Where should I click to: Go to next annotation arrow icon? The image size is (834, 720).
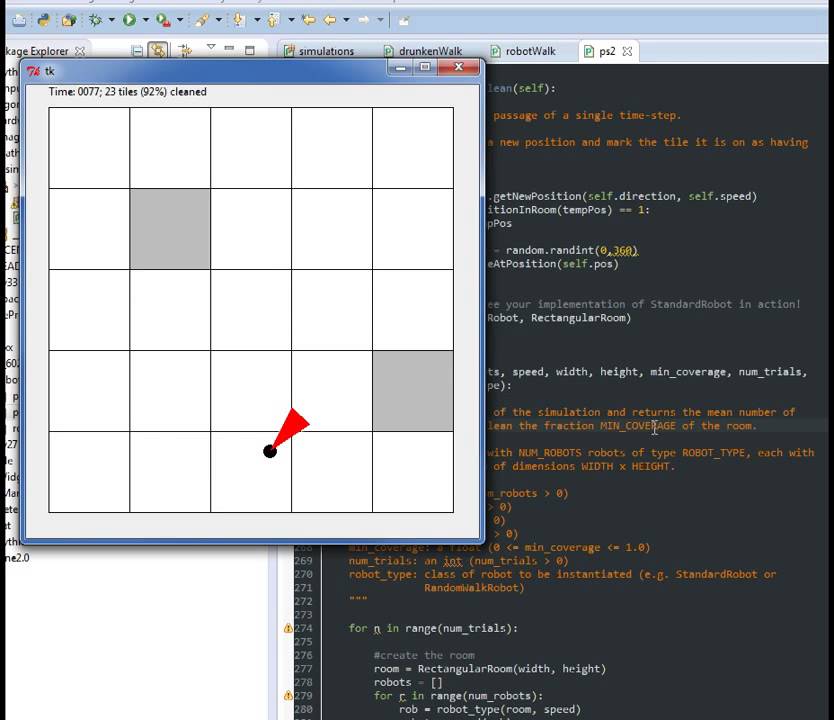pyautogui.click(x=239, y=20)
